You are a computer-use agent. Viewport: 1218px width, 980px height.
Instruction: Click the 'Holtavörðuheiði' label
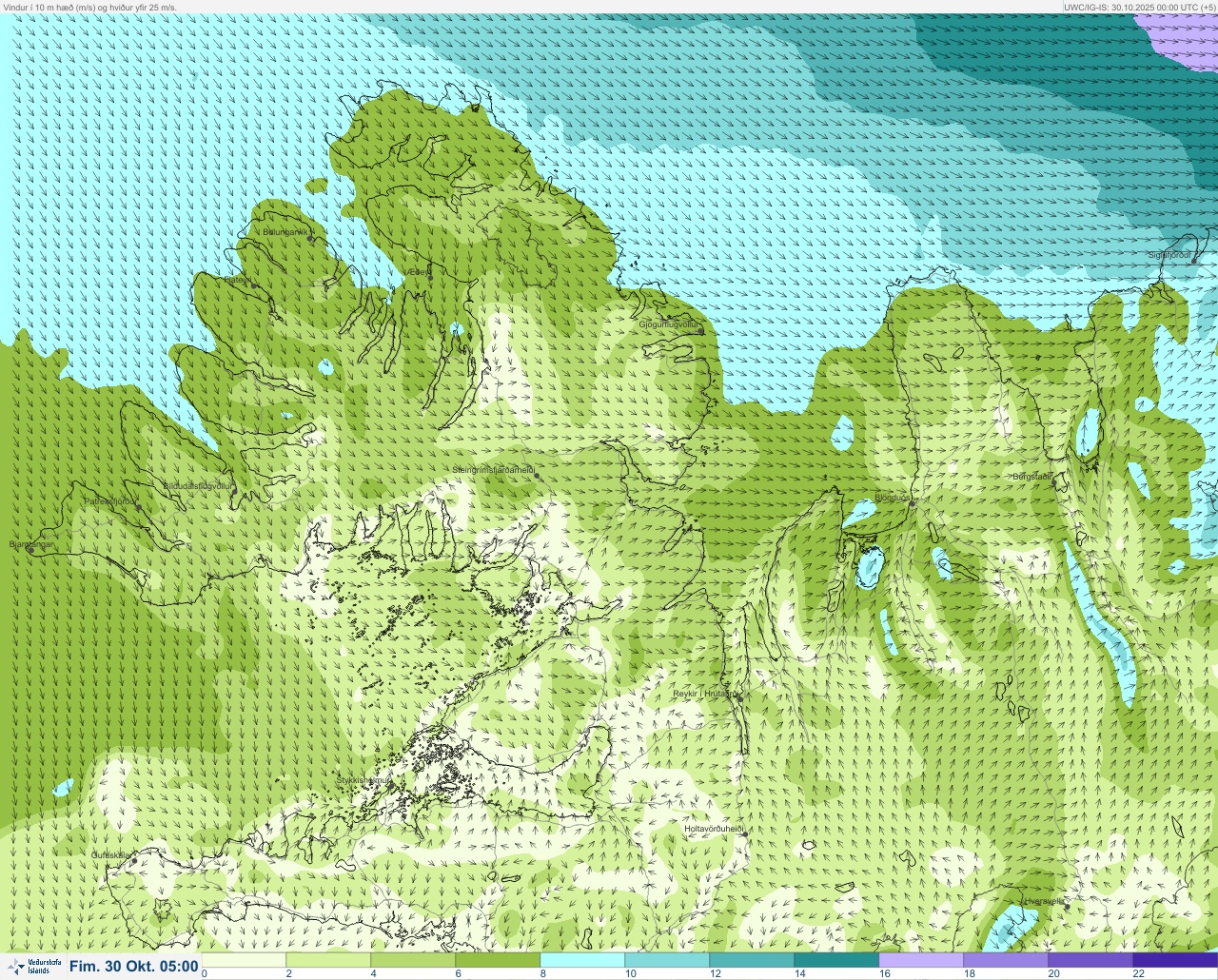coord(714,829)
